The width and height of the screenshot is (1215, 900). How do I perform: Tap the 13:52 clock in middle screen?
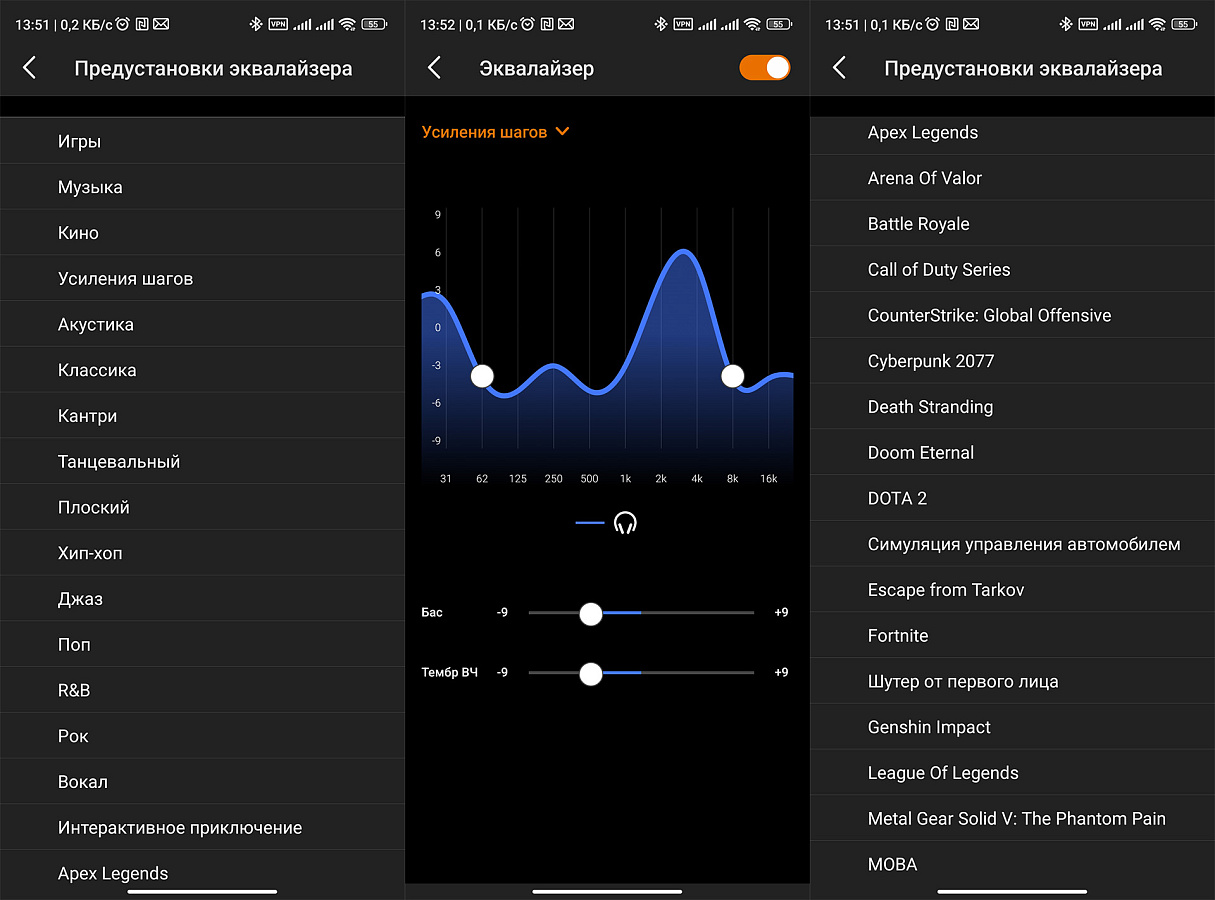[438, 24]
